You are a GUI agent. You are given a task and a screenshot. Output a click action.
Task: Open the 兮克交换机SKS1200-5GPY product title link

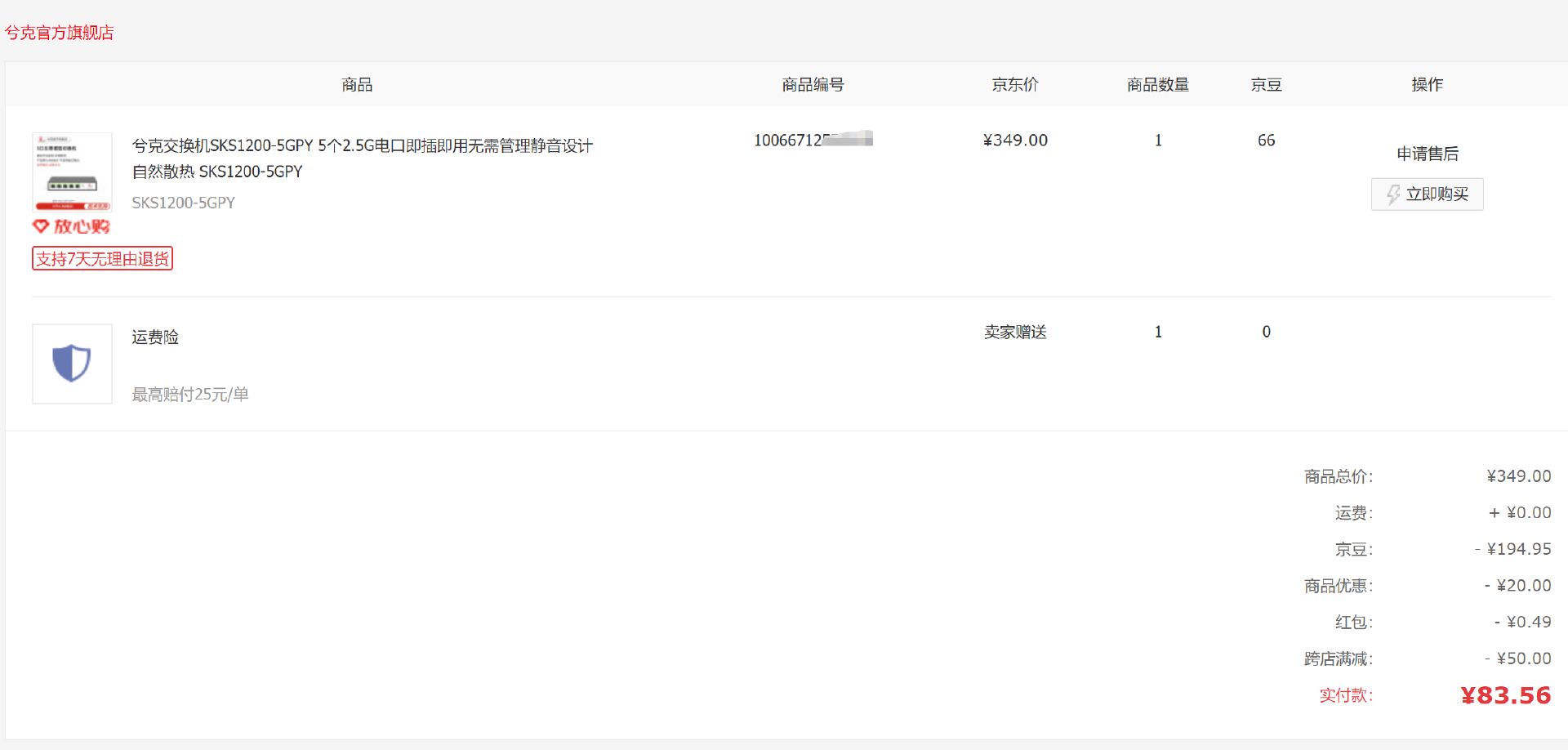(x=363, y=158)
